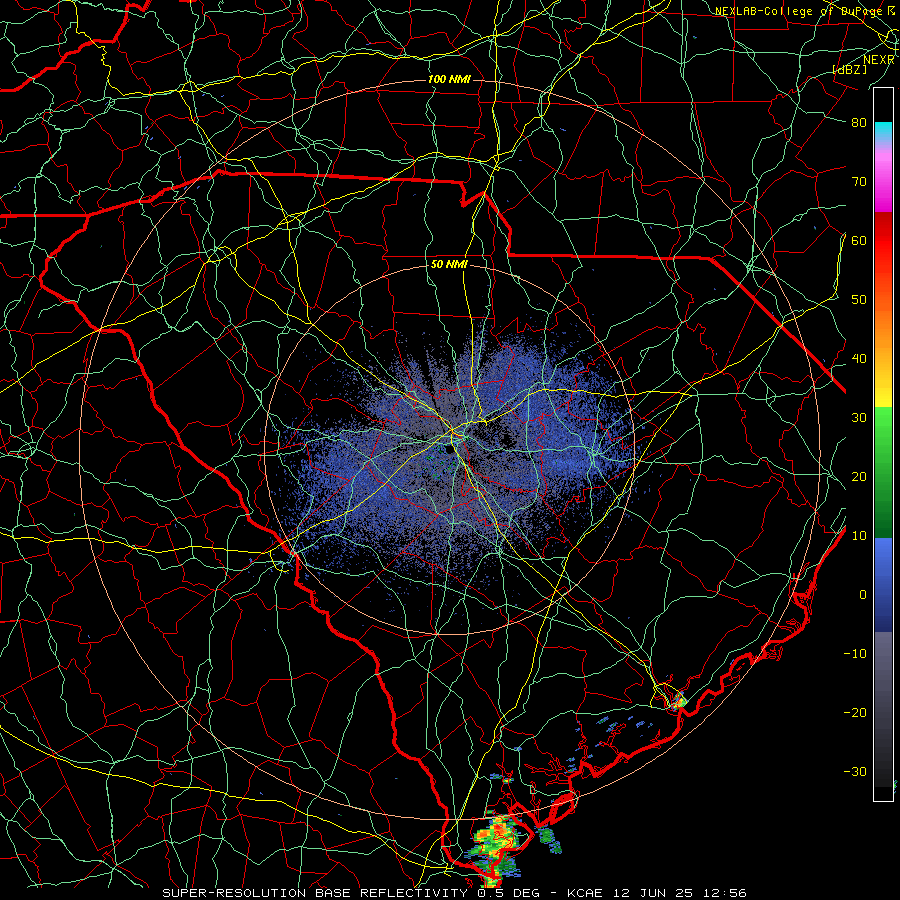Click the 50 NMI range ring label

tap(449, 265)
